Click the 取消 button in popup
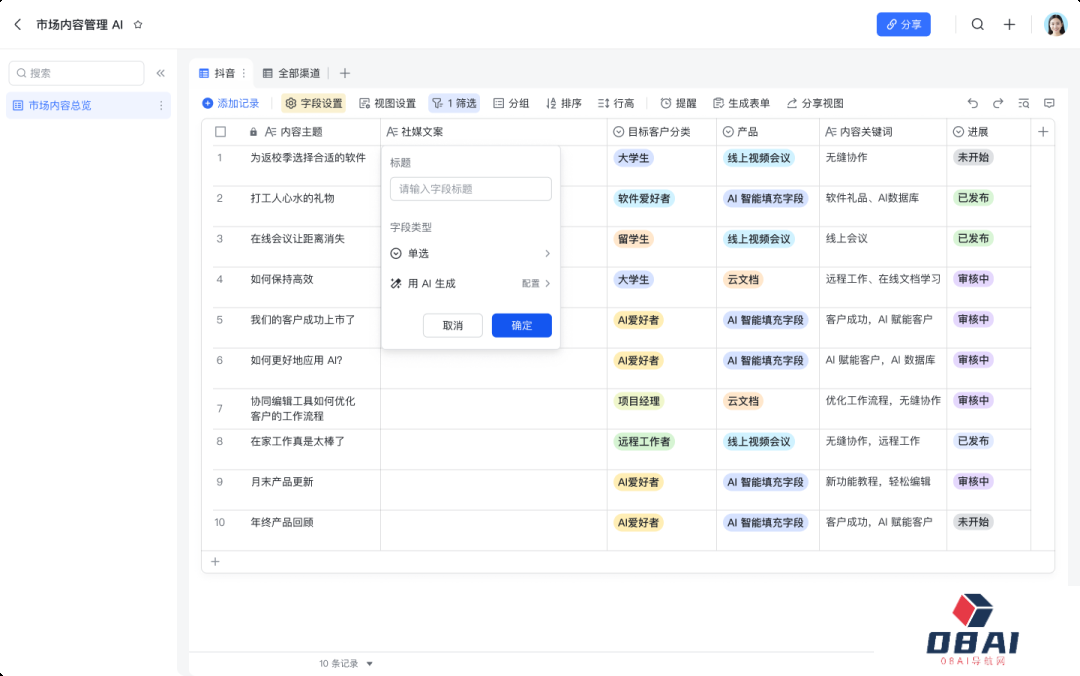The width and height of the screenshot is (1080, 676). pos(452,326)
